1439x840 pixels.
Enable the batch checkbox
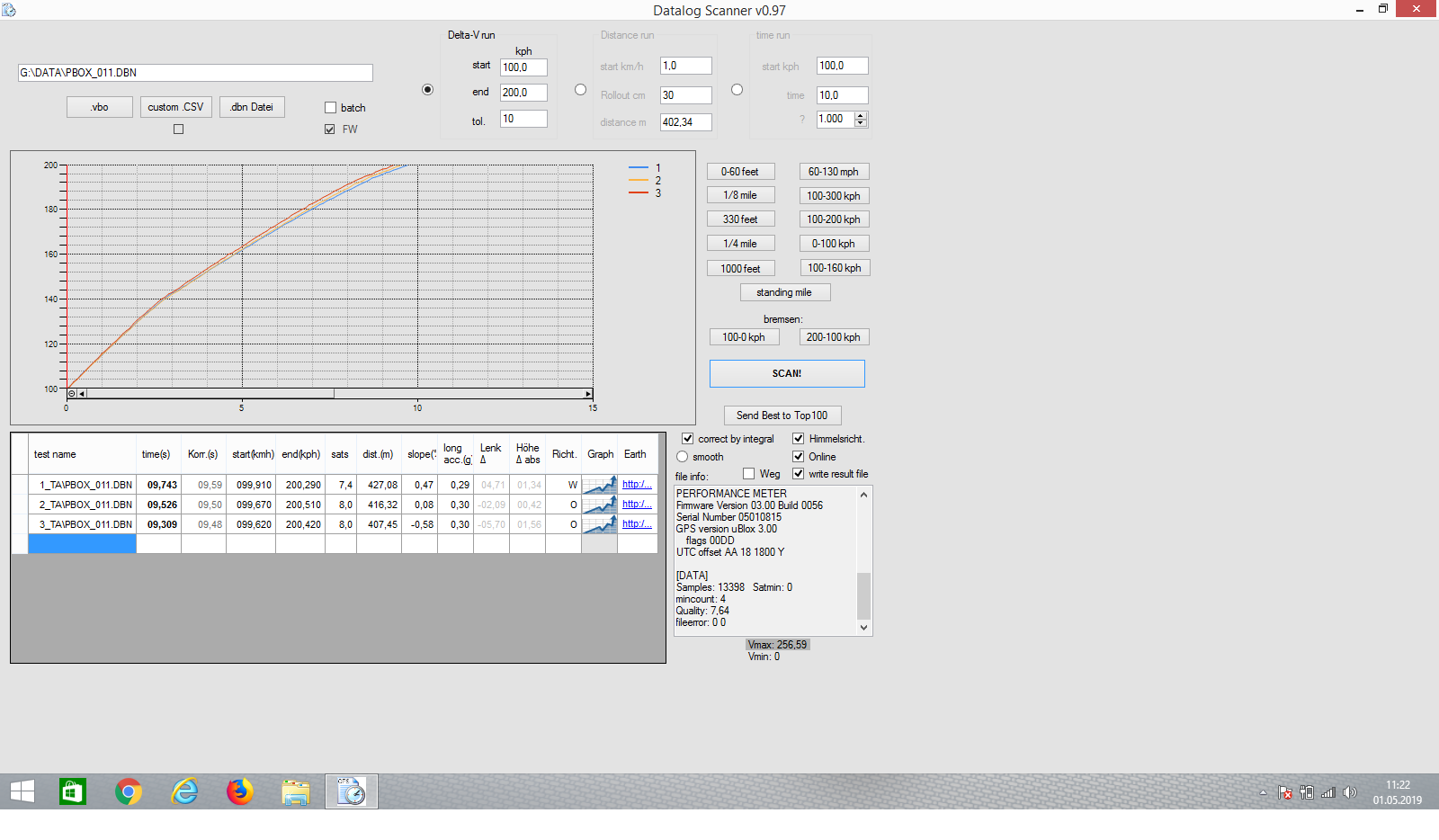coord(330,108)
